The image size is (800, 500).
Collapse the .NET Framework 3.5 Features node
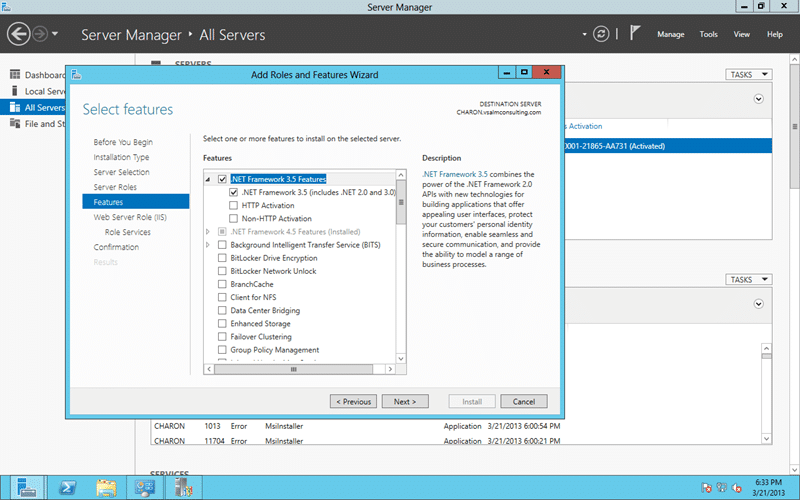208,179
